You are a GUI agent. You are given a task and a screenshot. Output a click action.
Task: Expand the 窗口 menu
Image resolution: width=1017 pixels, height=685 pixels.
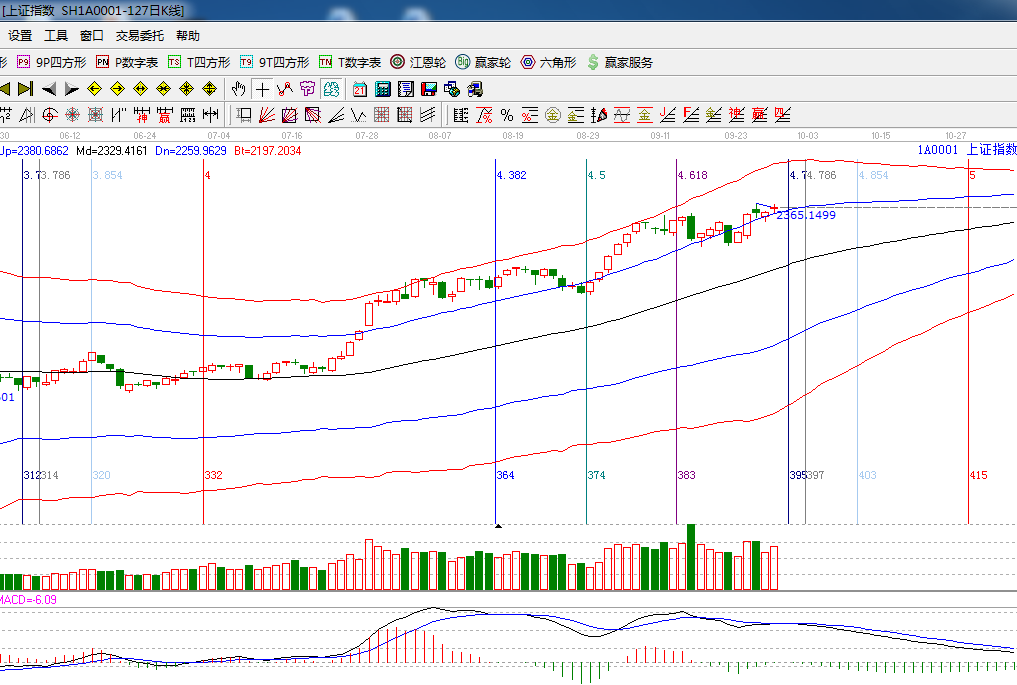point(92,35)
